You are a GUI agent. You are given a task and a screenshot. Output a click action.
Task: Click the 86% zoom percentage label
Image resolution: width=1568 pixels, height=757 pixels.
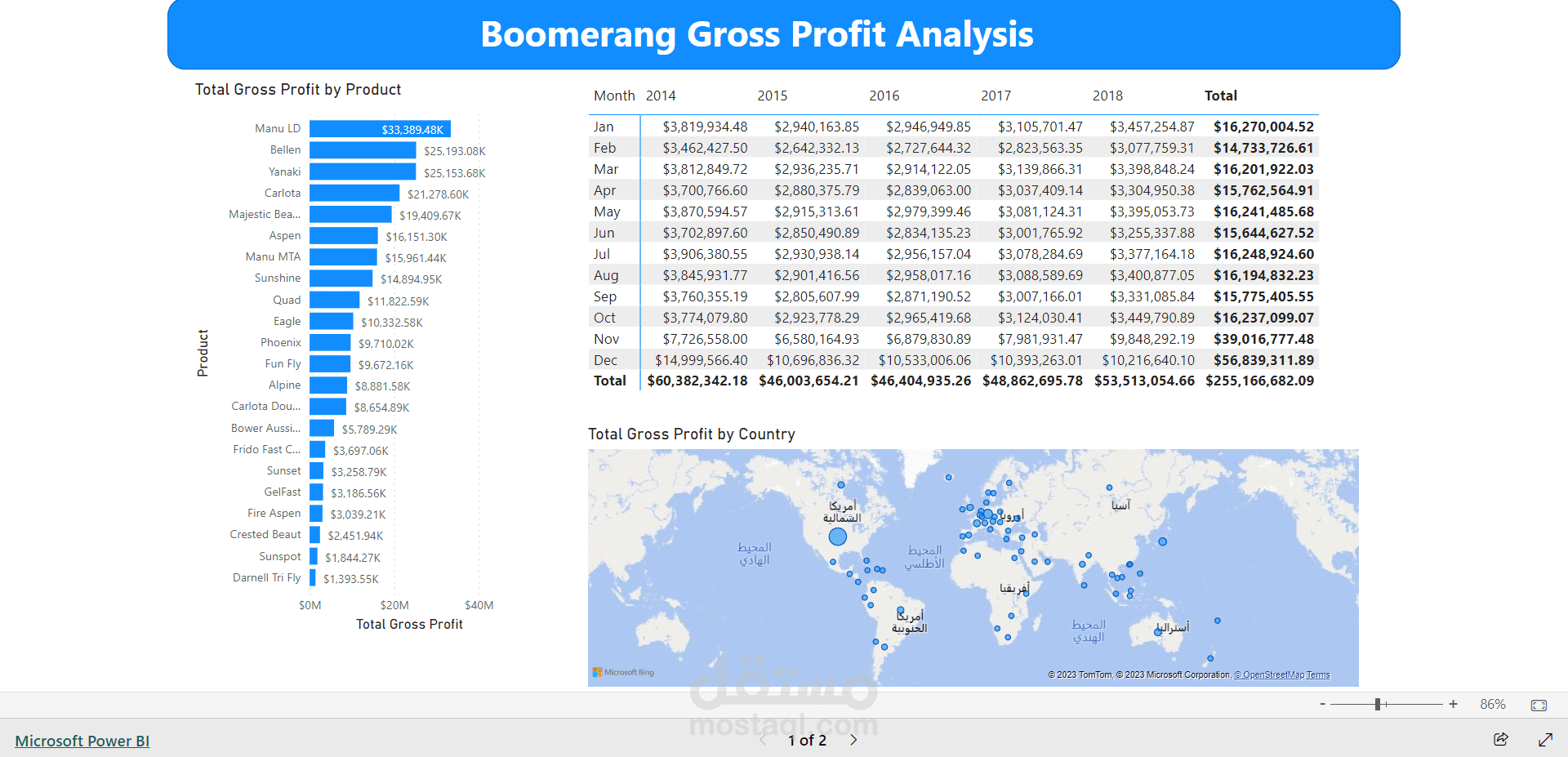1492,703
